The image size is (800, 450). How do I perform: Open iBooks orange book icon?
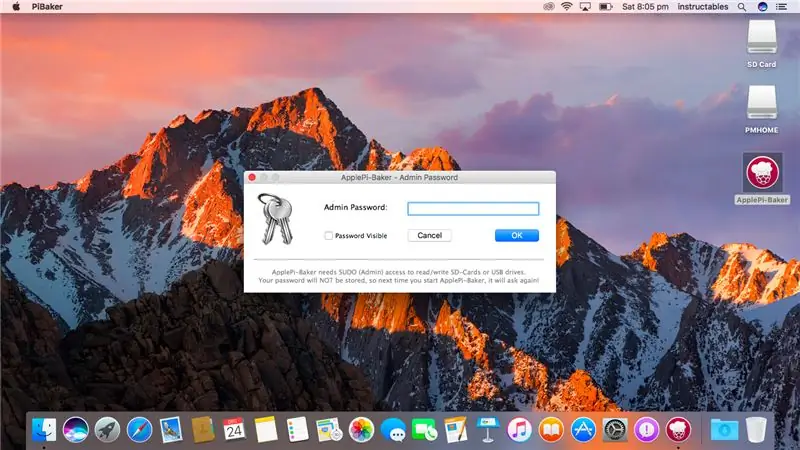tap(551, 430)
